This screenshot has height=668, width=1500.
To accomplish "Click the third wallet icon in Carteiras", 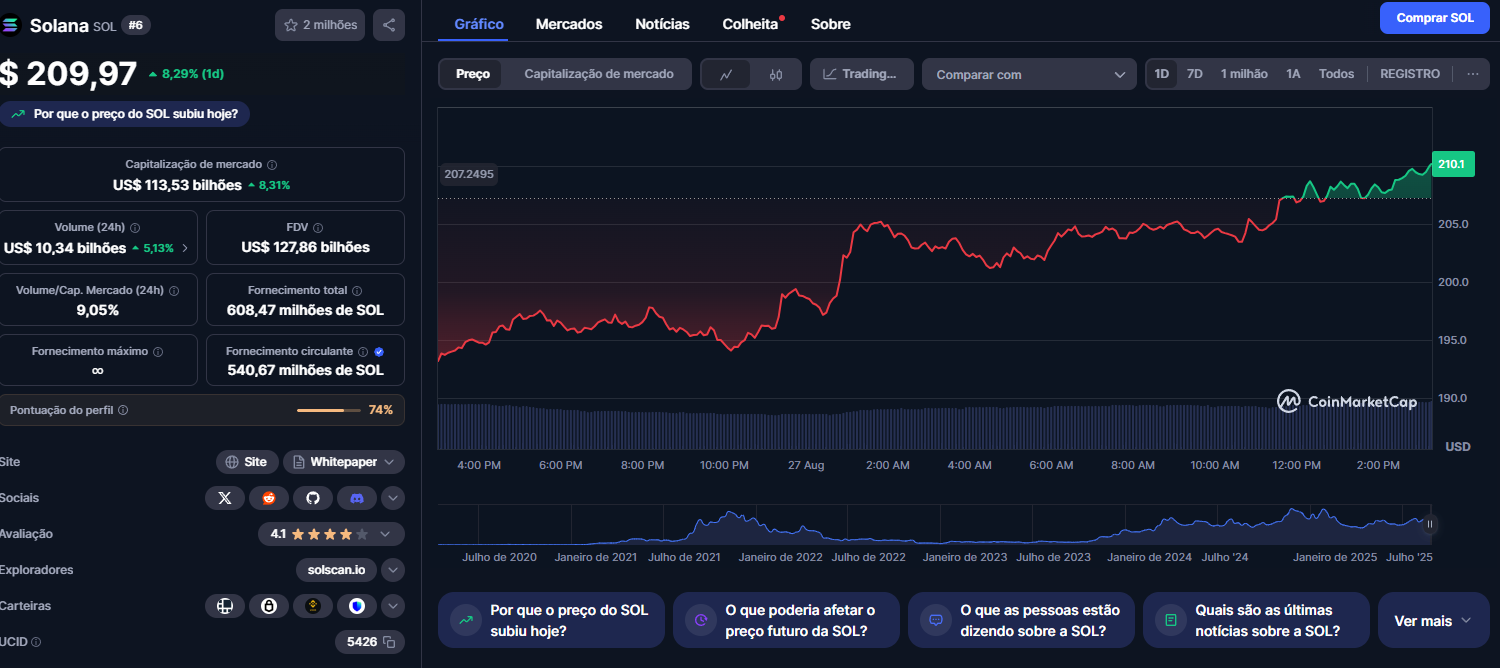I will point(313,606).
